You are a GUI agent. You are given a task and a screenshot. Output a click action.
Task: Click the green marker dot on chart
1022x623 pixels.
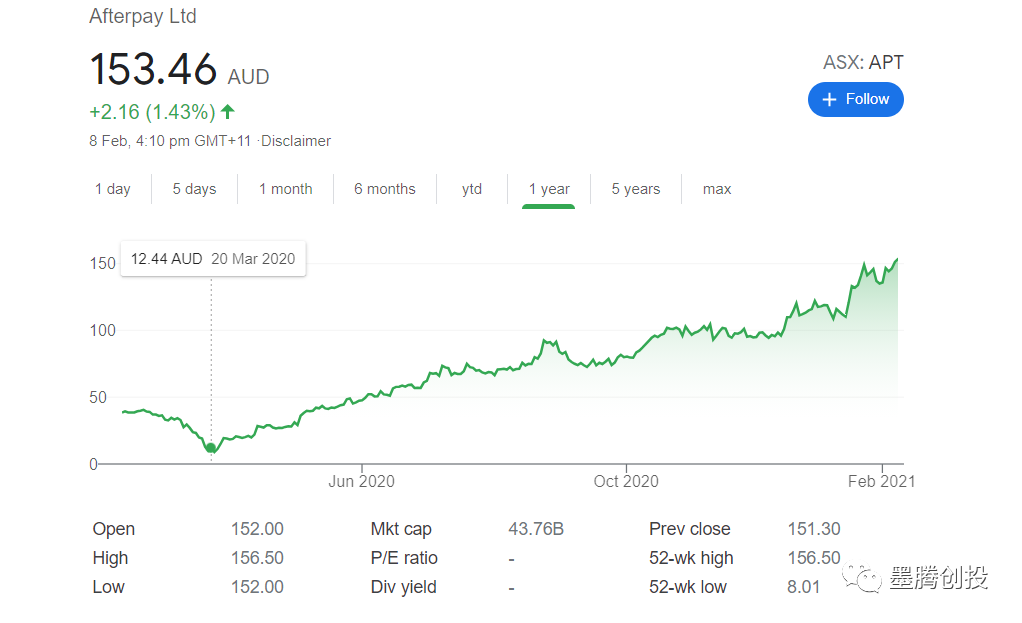[x=211, y=448]
